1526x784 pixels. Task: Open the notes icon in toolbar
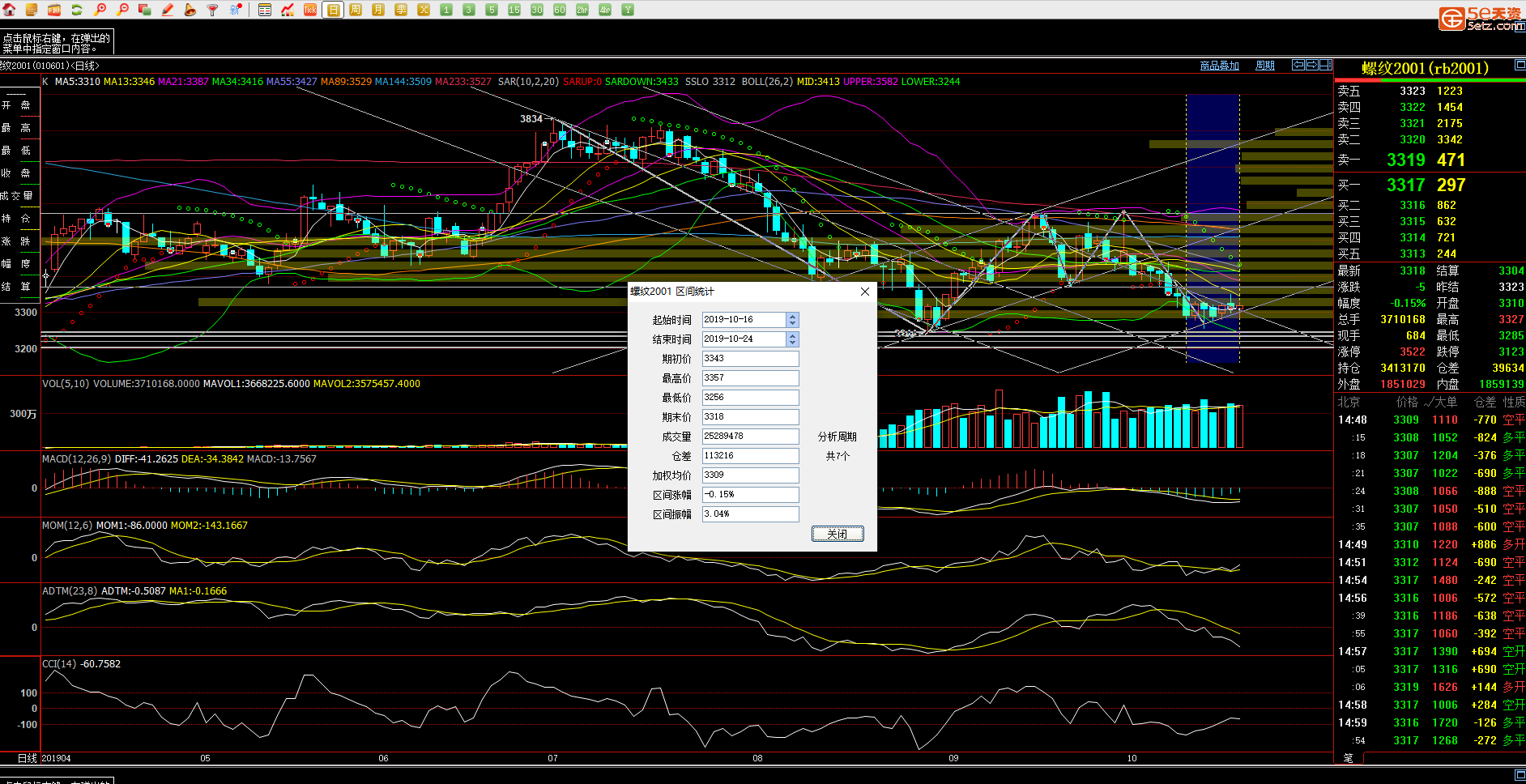[32, 10]
